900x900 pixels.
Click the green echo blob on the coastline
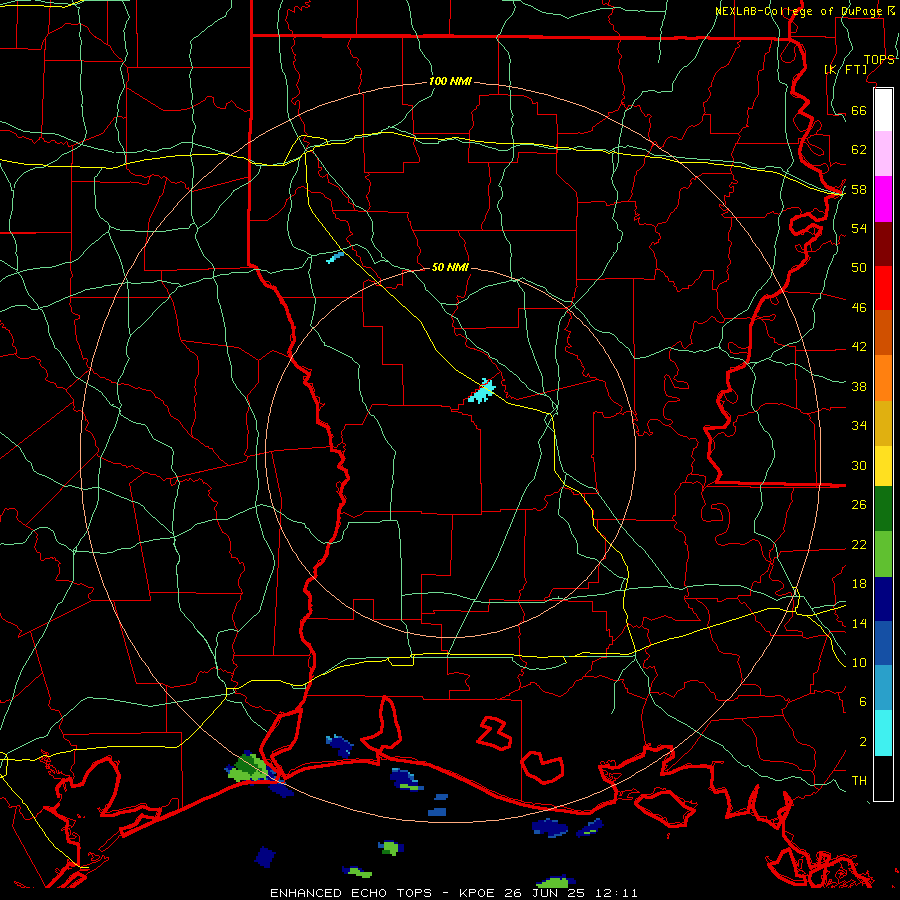248,769
